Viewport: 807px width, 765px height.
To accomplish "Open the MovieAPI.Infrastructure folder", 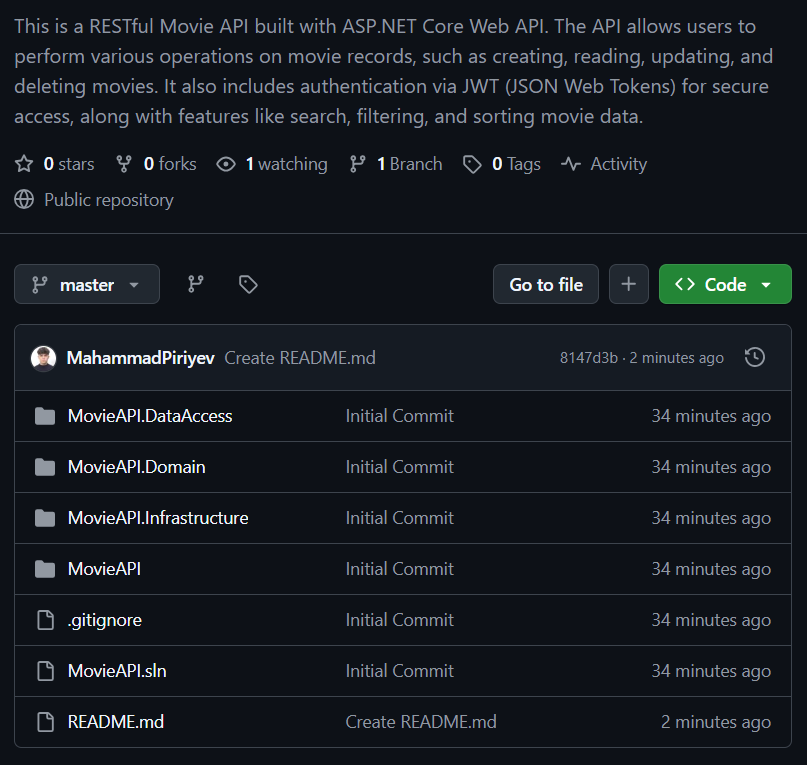I will coord(158,518).
